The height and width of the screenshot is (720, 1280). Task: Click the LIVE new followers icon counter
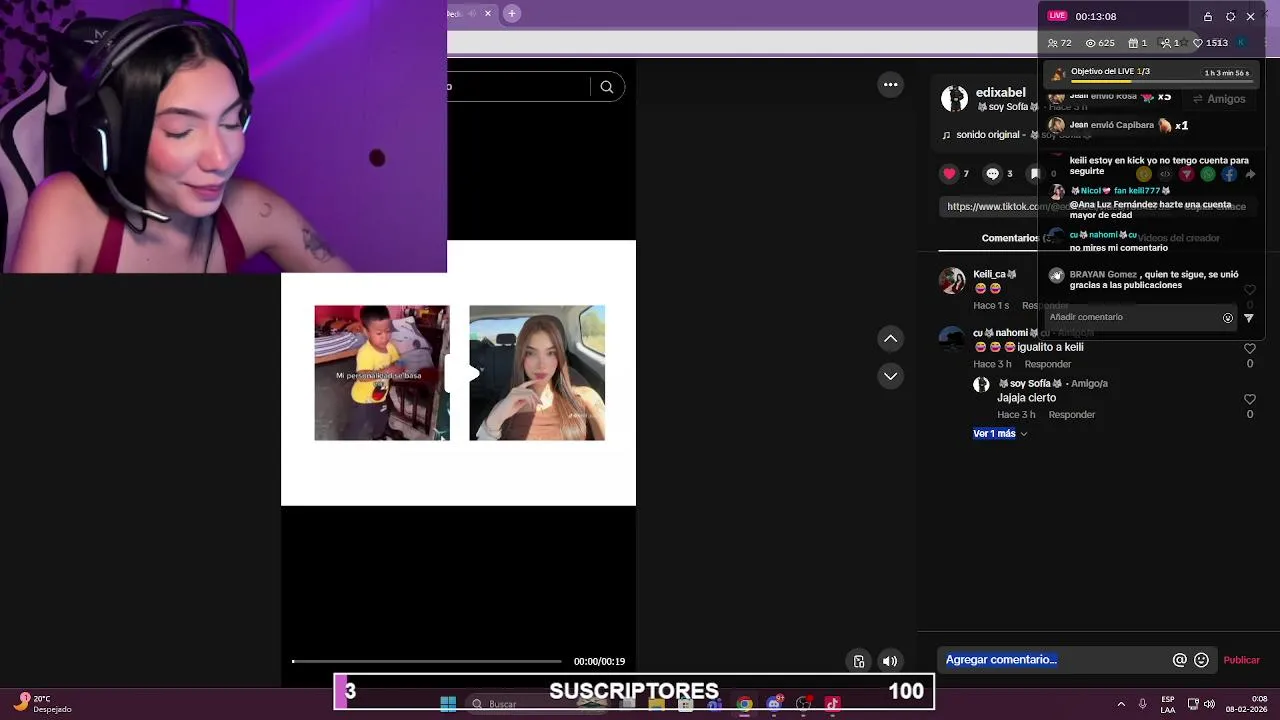pyautogui.click(x=1169, y=43)
